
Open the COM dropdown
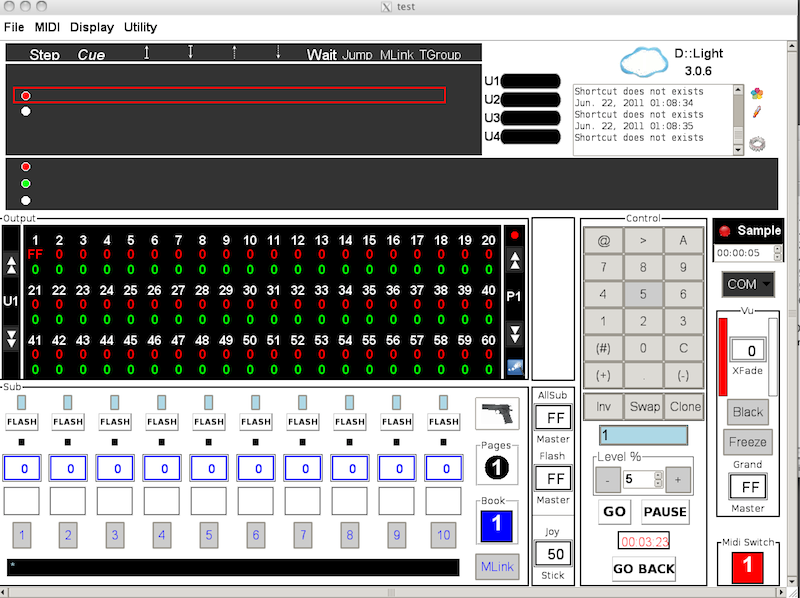click(747, 284)
